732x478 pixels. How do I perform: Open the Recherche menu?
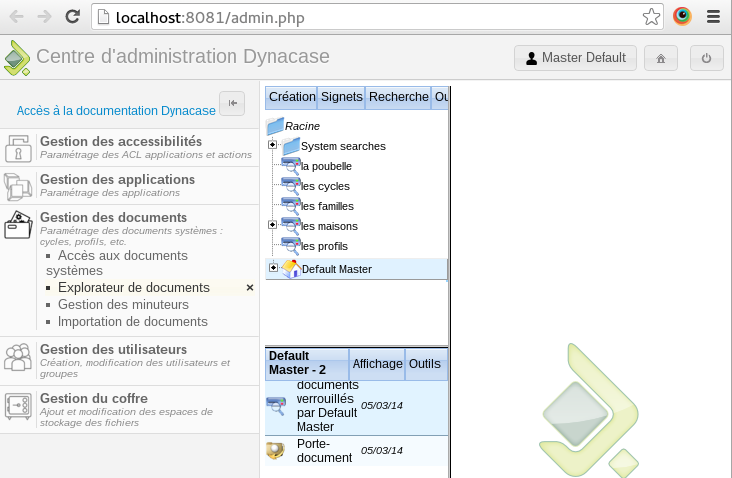point(398,97)
